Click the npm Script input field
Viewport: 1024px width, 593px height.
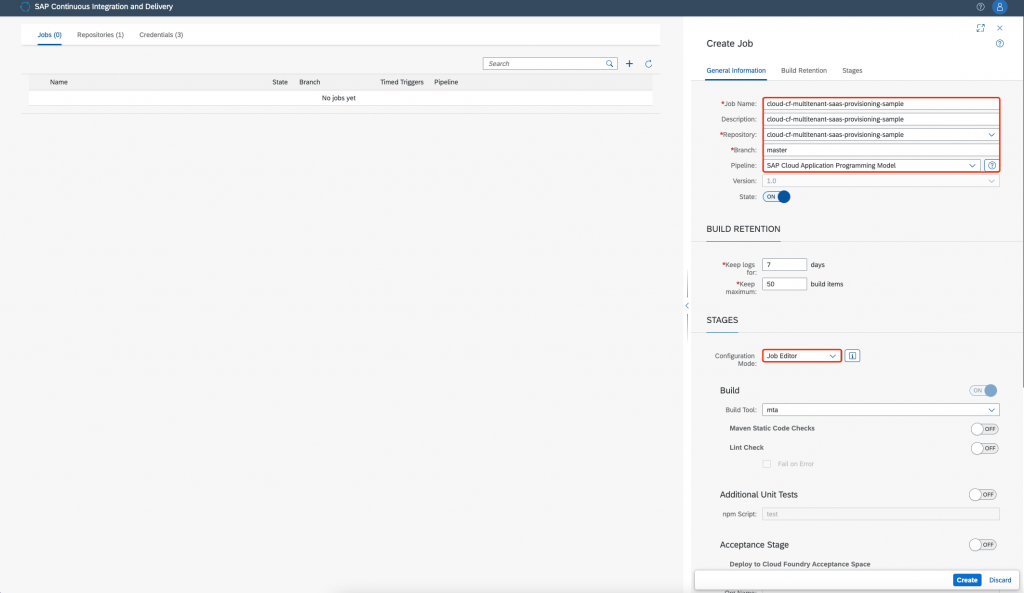tap(880, 514)
